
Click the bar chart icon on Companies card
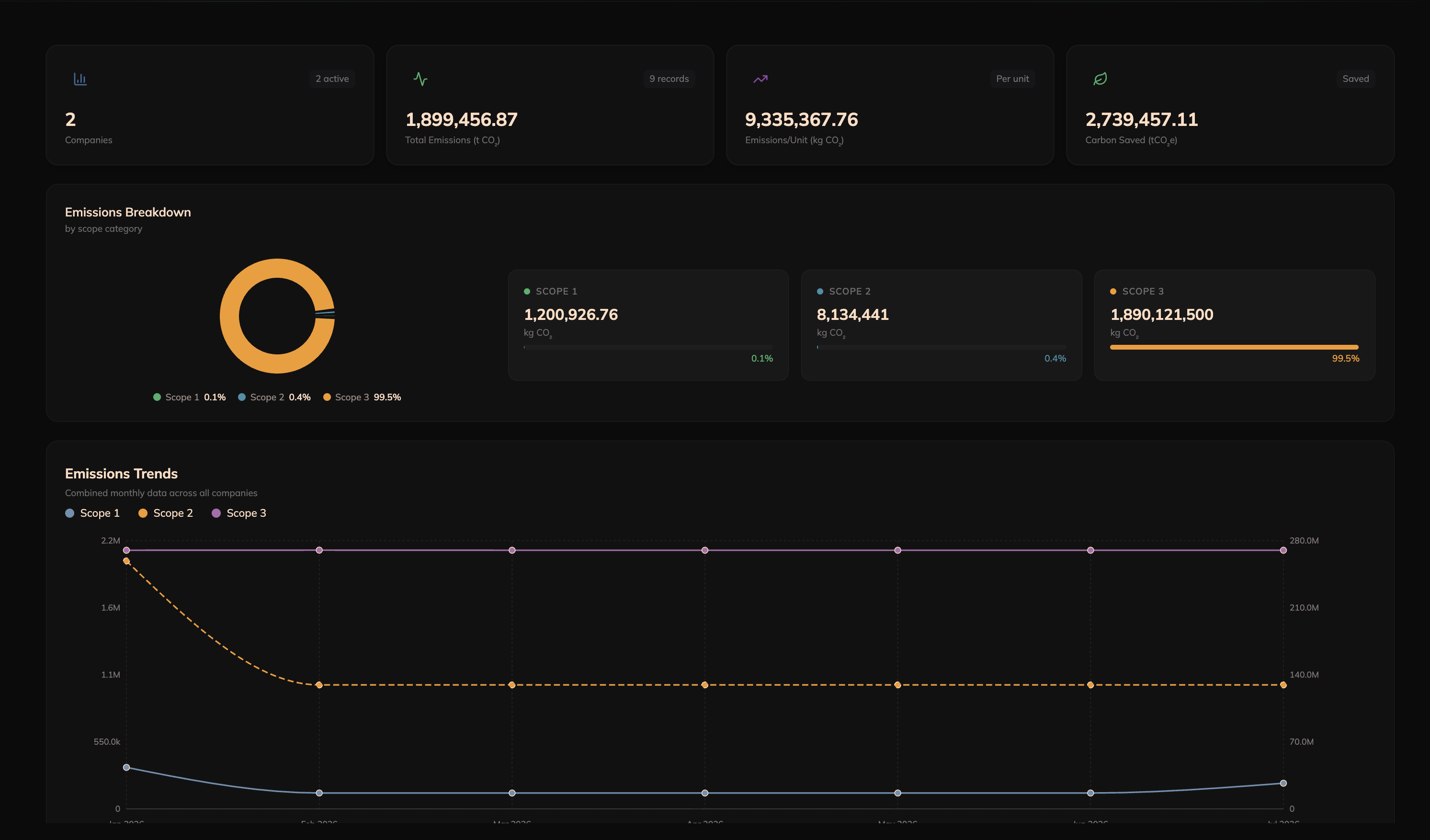point(80,79)
